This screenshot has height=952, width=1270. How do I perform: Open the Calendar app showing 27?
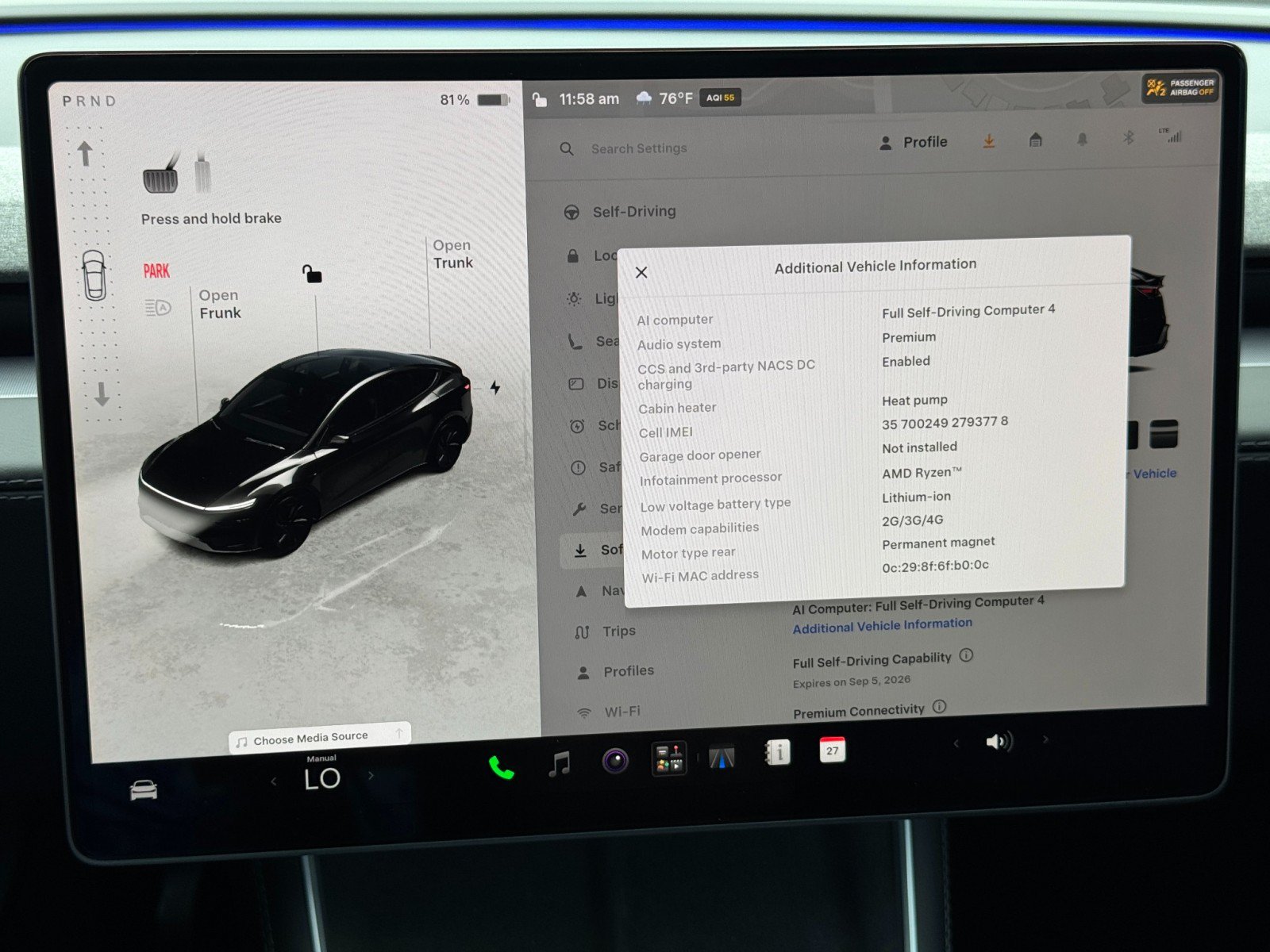pos(832,750)
